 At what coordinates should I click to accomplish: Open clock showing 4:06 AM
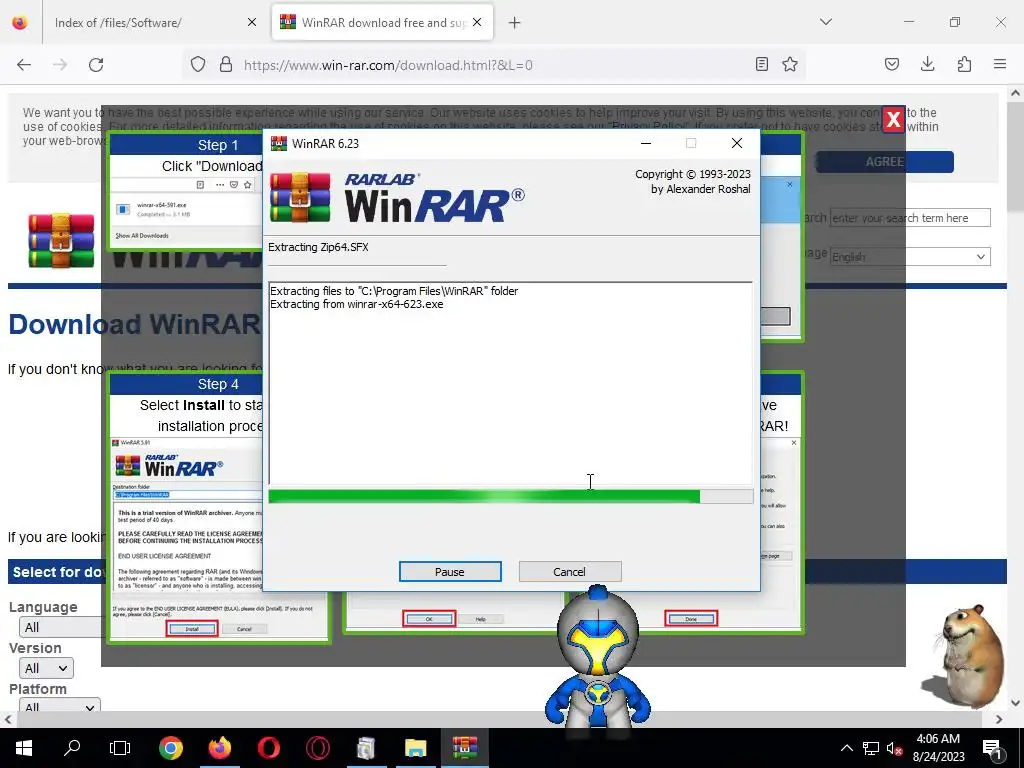click(938, 748)
